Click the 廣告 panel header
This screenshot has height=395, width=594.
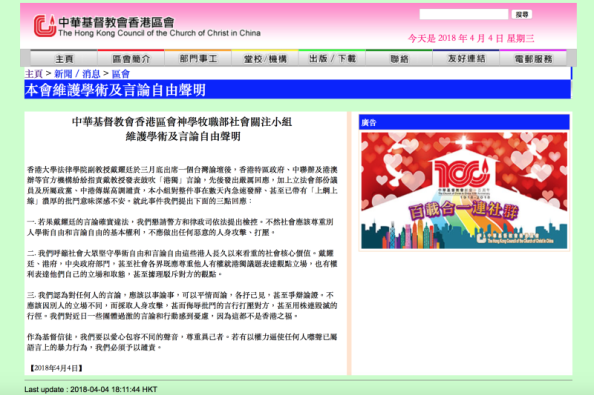click(x=464, y=122)
